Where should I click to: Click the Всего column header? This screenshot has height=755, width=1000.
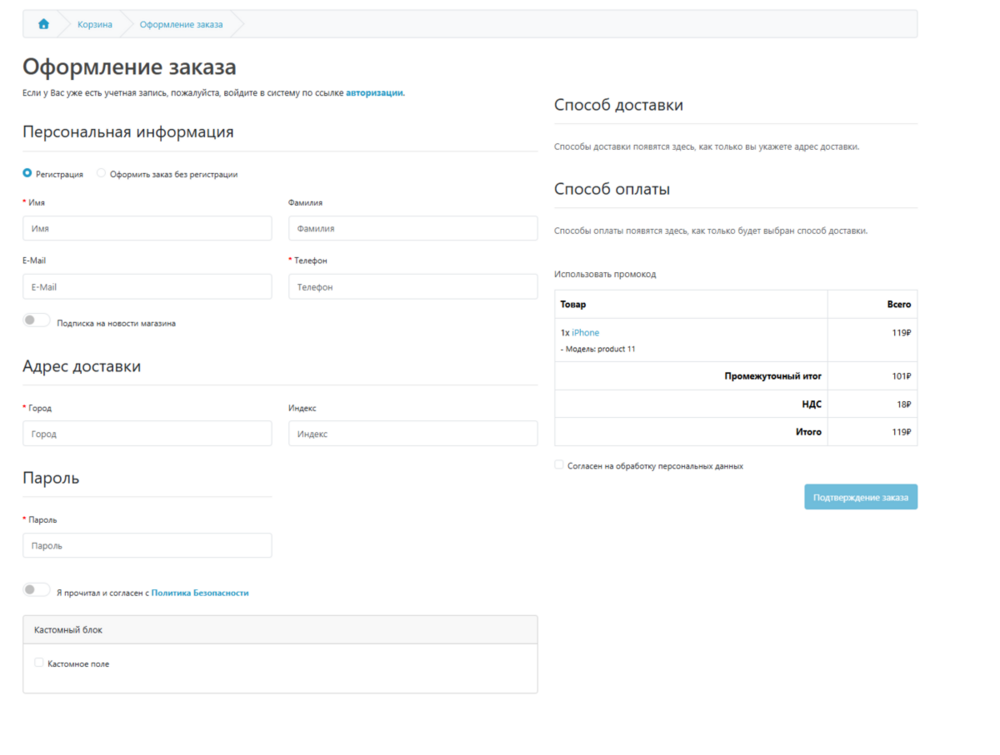coord(899,304)
